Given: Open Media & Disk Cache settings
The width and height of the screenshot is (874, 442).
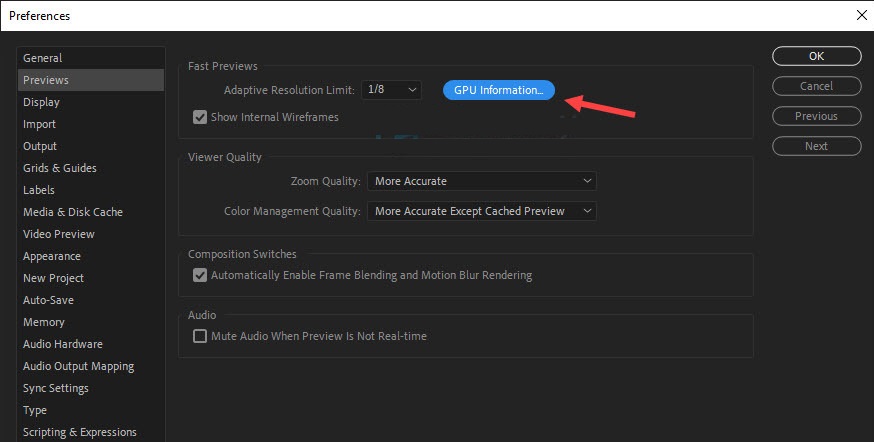Looking at the screenshot, I should click(x=91, y=212).
